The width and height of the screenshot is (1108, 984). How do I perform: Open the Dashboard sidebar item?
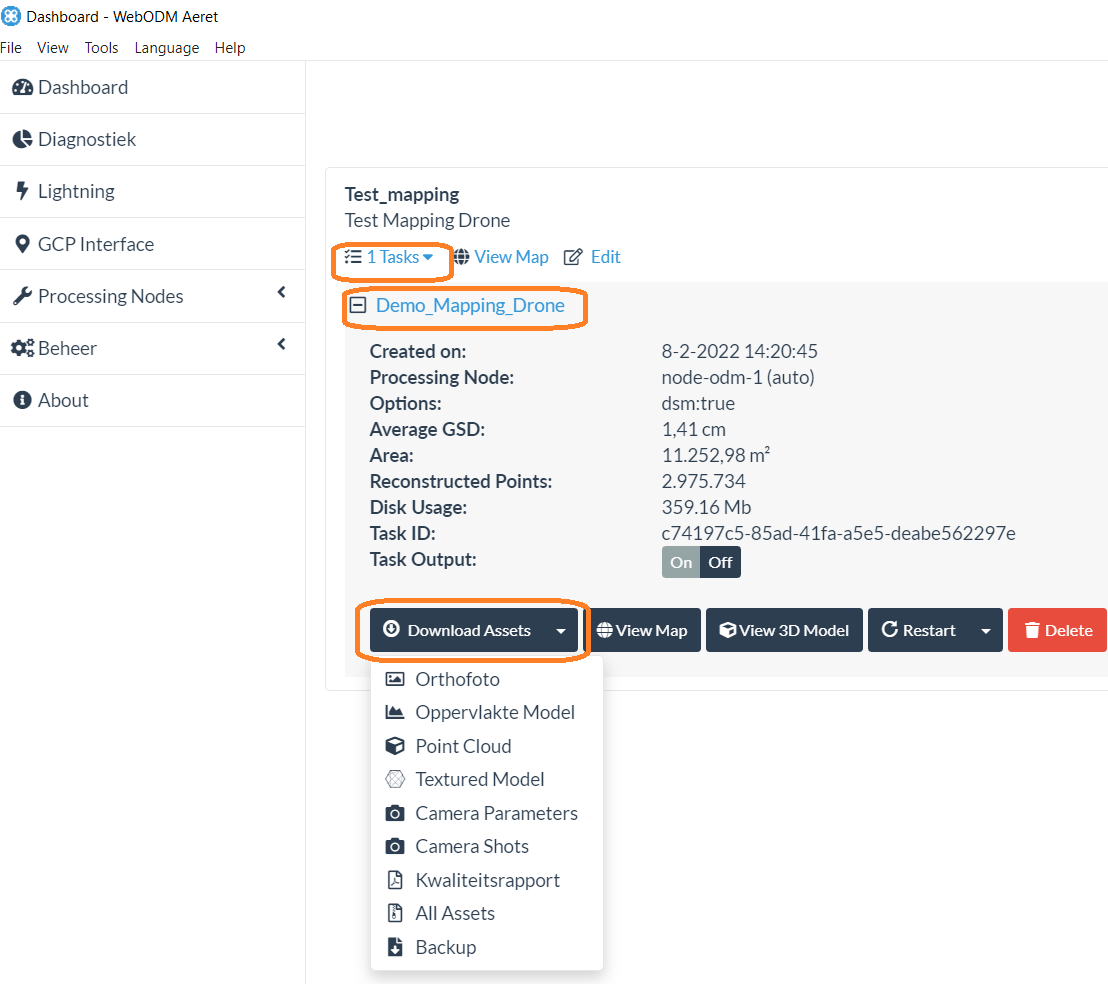83,87
